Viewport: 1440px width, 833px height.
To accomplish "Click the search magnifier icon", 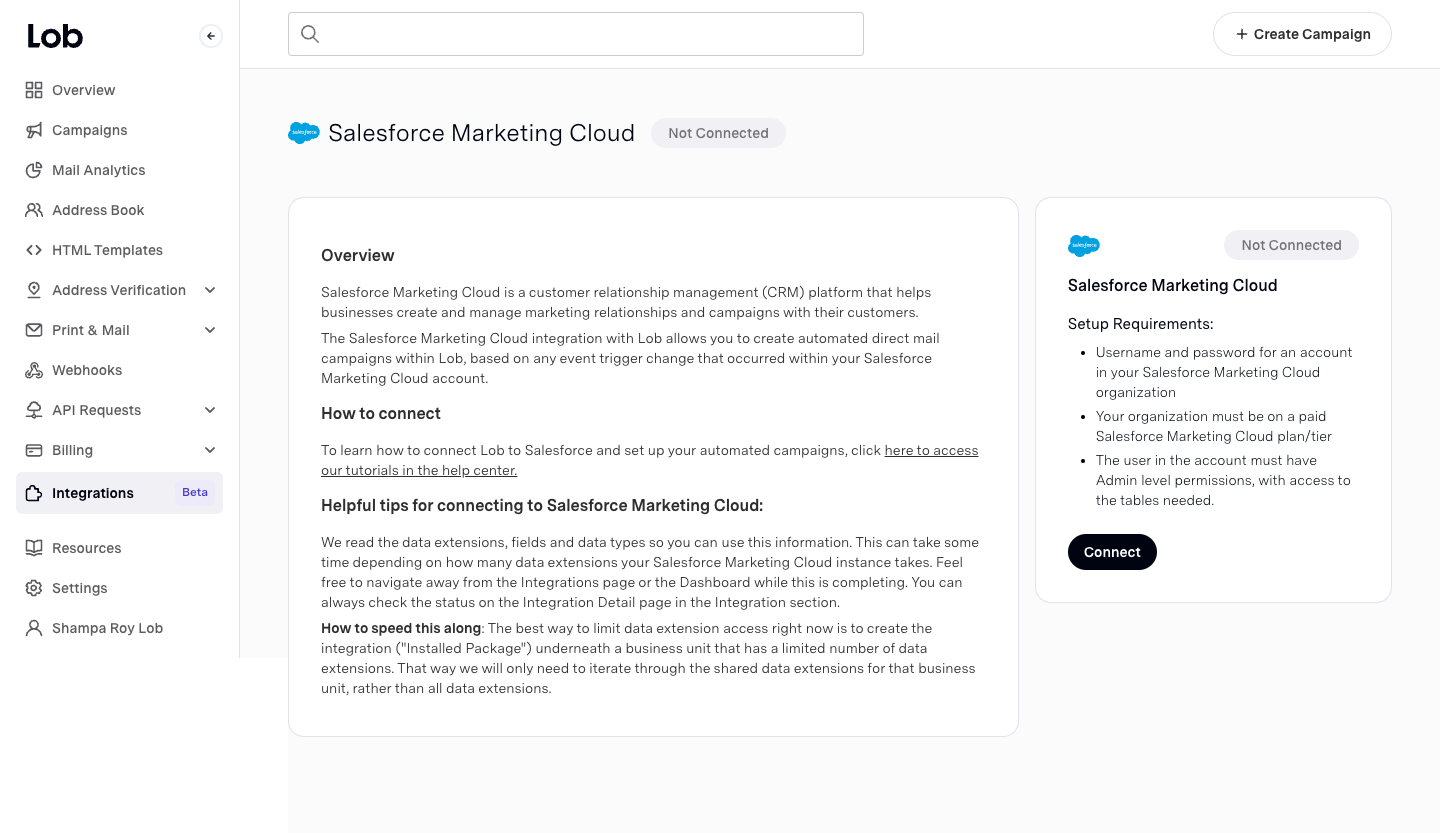I will (310, 34).
